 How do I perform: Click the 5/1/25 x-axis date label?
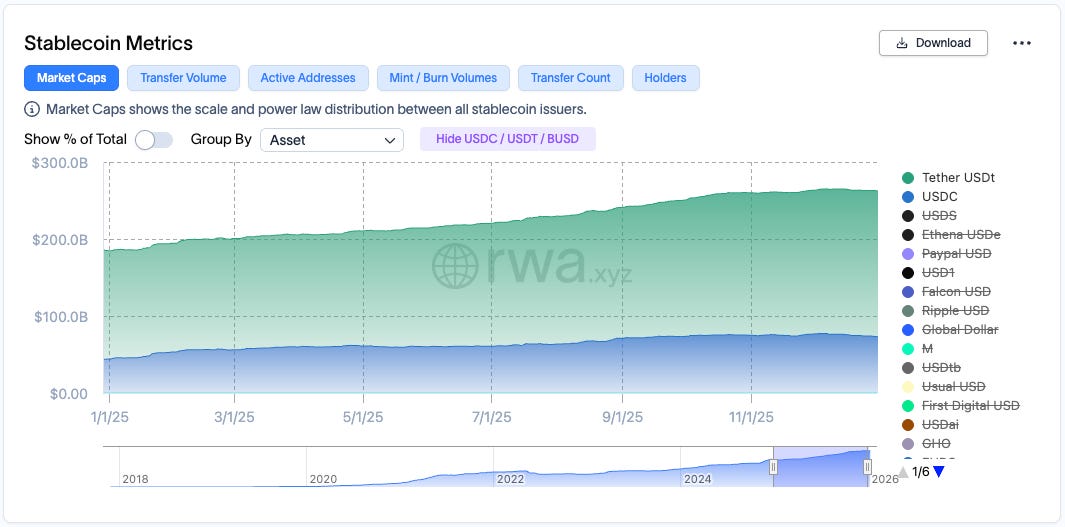tap(363, 417)
